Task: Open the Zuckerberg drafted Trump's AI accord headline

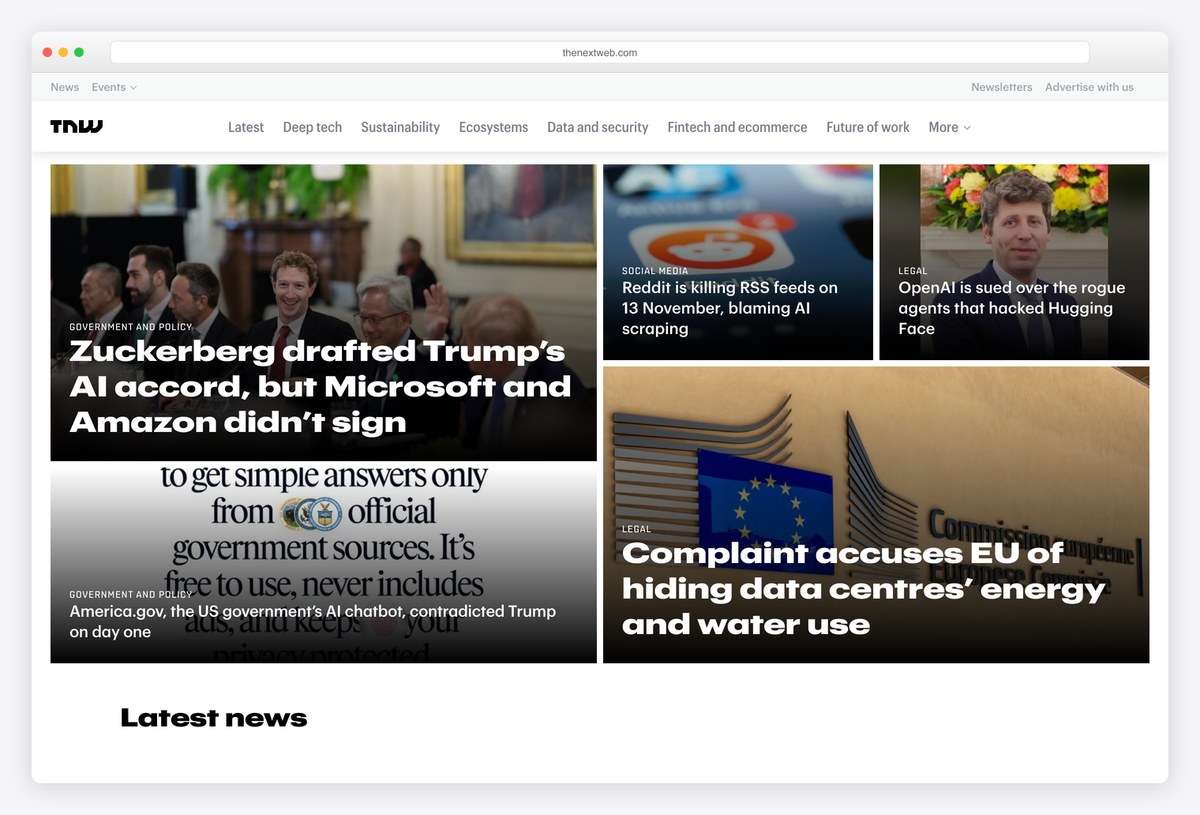Action: point(320,386)
